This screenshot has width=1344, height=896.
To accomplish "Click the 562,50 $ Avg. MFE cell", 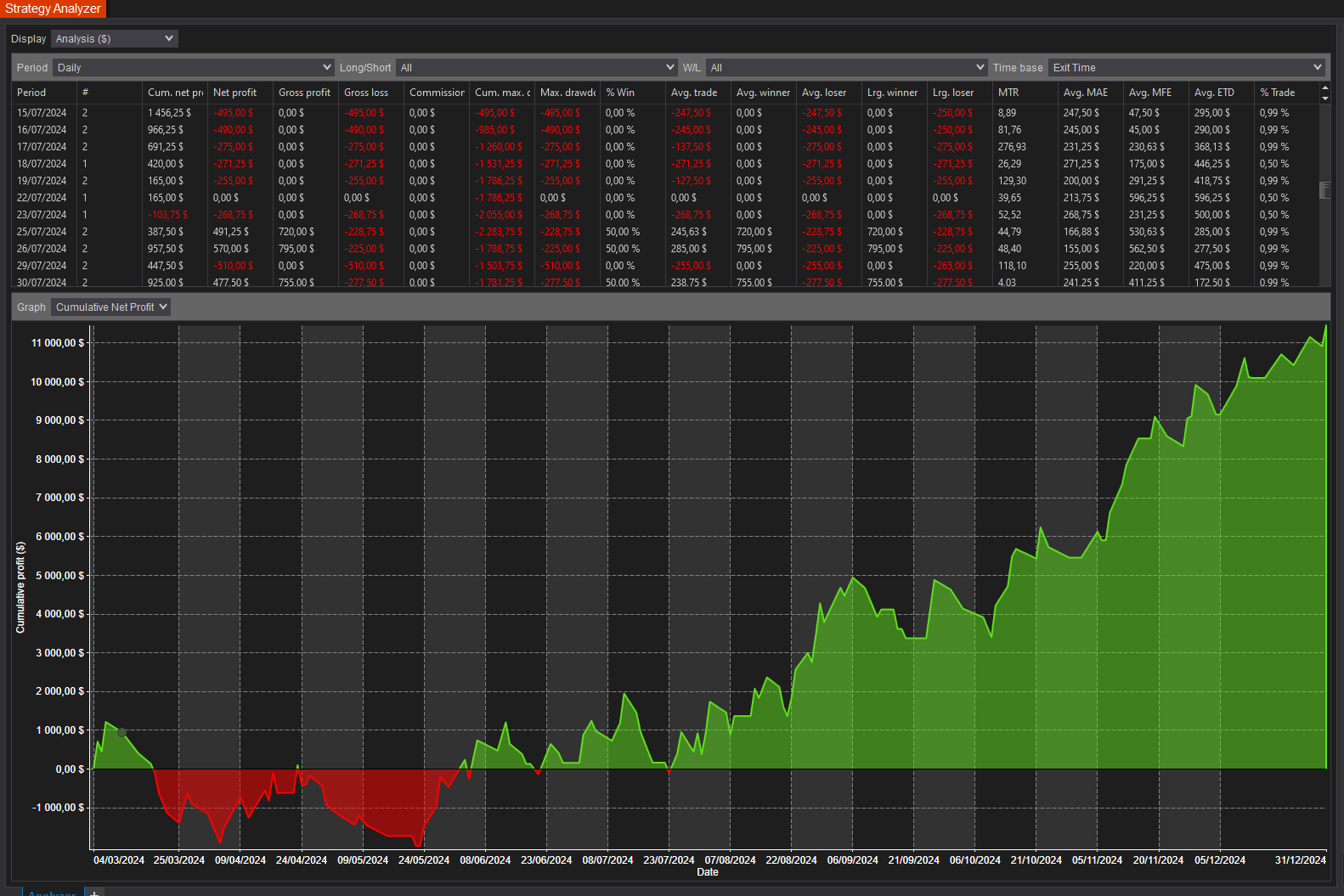I will coord(1147,249).
